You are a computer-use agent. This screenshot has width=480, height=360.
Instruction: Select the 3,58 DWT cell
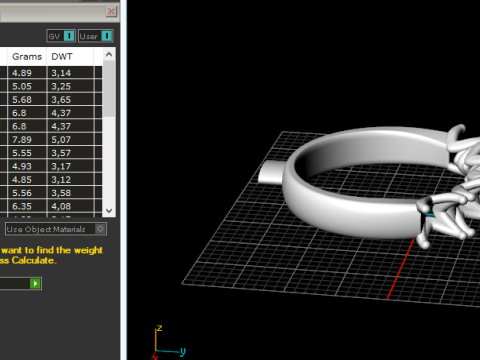[x=70, y=193]
